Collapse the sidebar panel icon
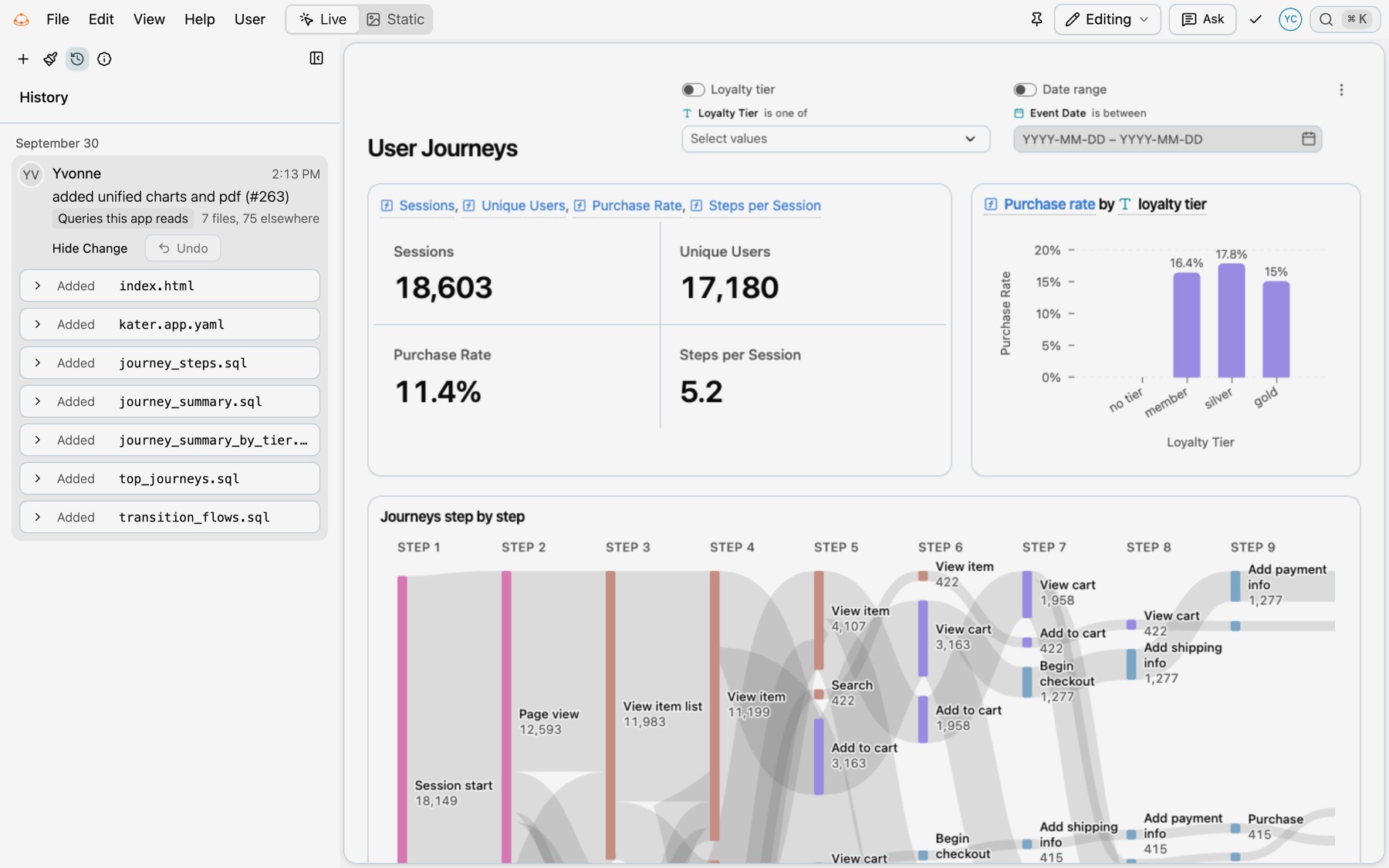The image size is (1389, 868). 316,58
